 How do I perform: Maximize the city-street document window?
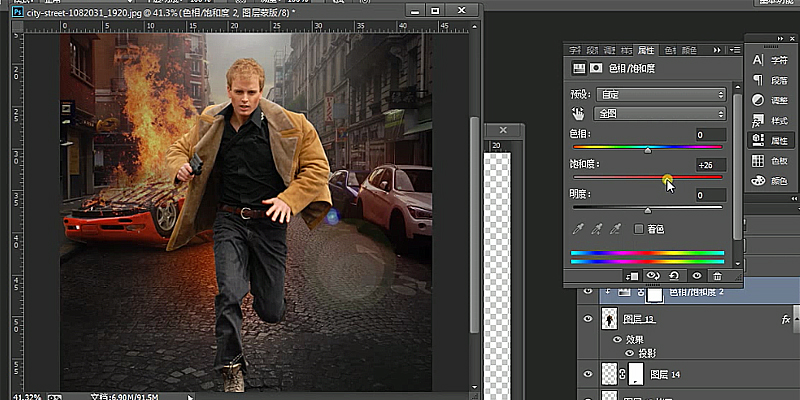point(435,10)
